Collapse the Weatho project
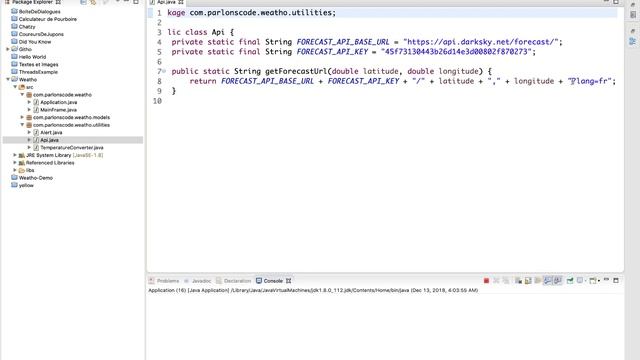The width and height of the screenshot is (640, 360). pyautogui.click(x=8, y=80)
